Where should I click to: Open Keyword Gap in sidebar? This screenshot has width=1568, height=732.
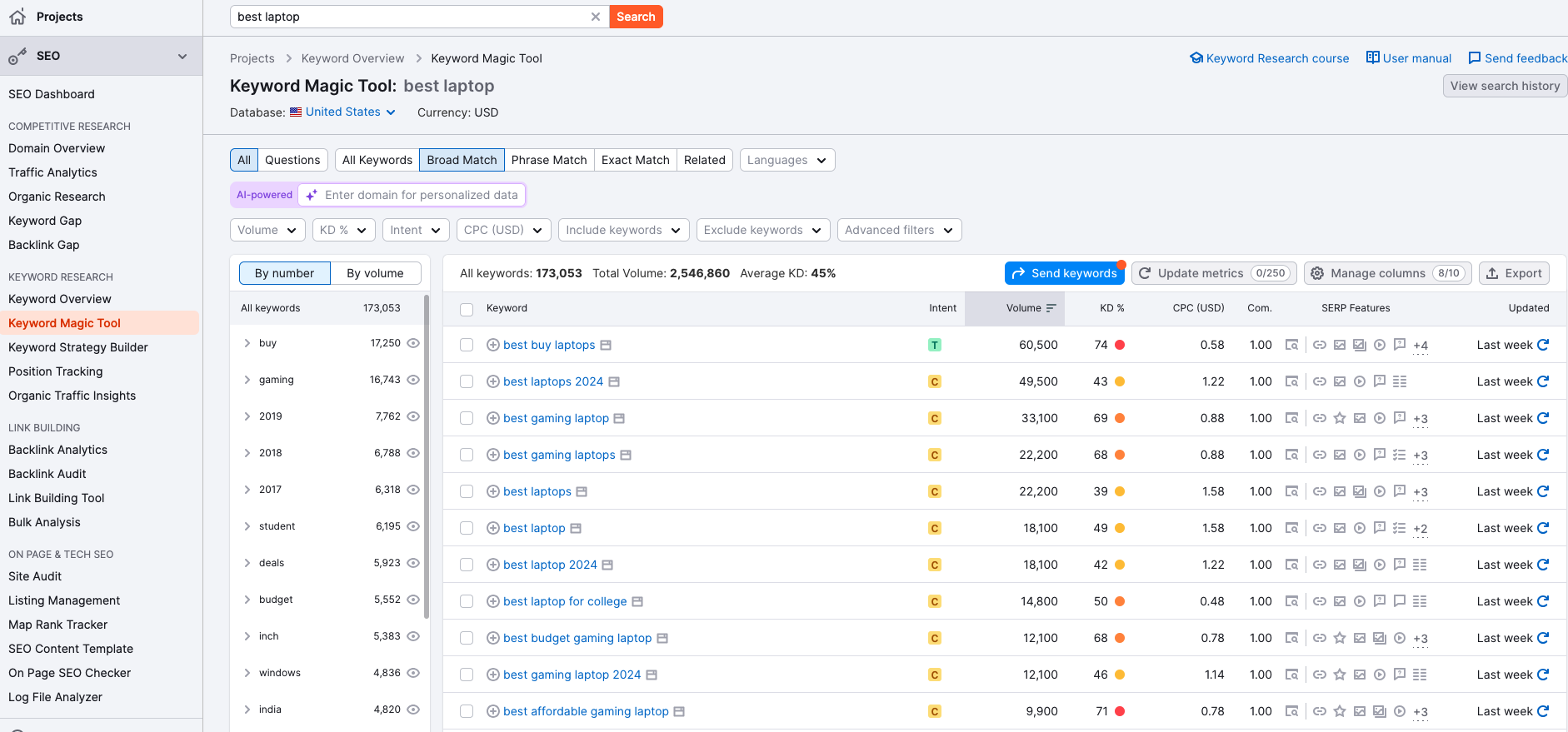[x=45, y=221]
